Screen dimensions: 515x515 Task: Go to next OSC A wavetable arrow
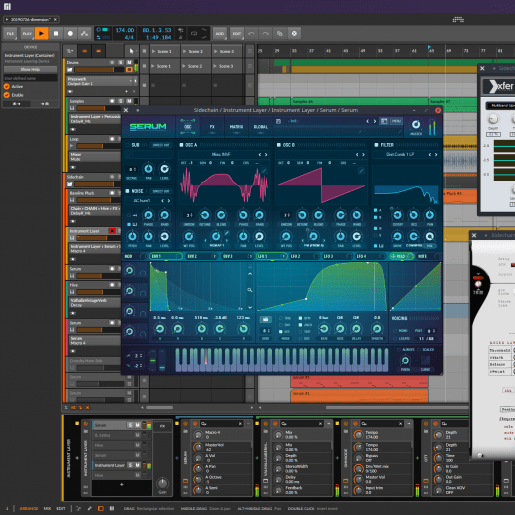pyautogui.click(x=266, y=155)
